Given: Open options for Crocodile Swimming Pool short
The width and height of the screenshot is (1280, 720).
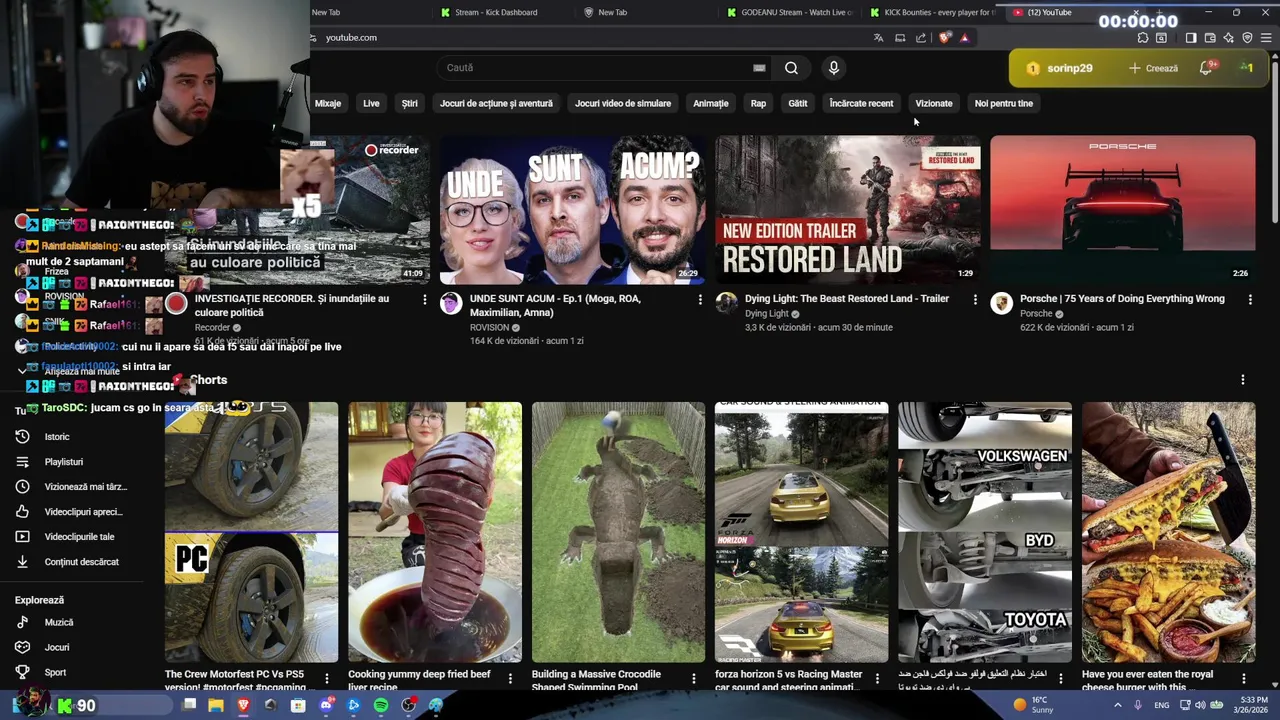Looking at the screenshot, I should coord(693,679).
